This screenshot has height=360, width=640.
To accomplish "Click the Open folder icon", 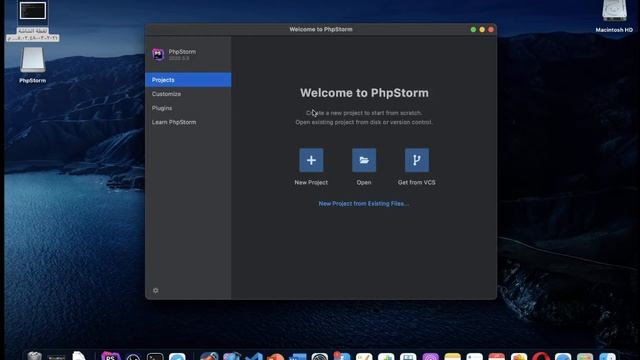I will (x=364, y=160).
